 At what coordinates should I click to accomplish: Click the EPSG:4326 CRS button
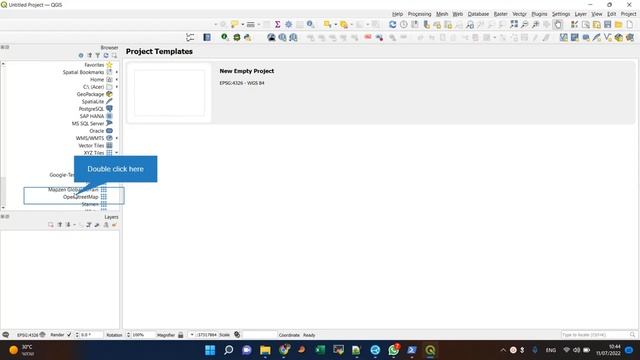point(31,335)
